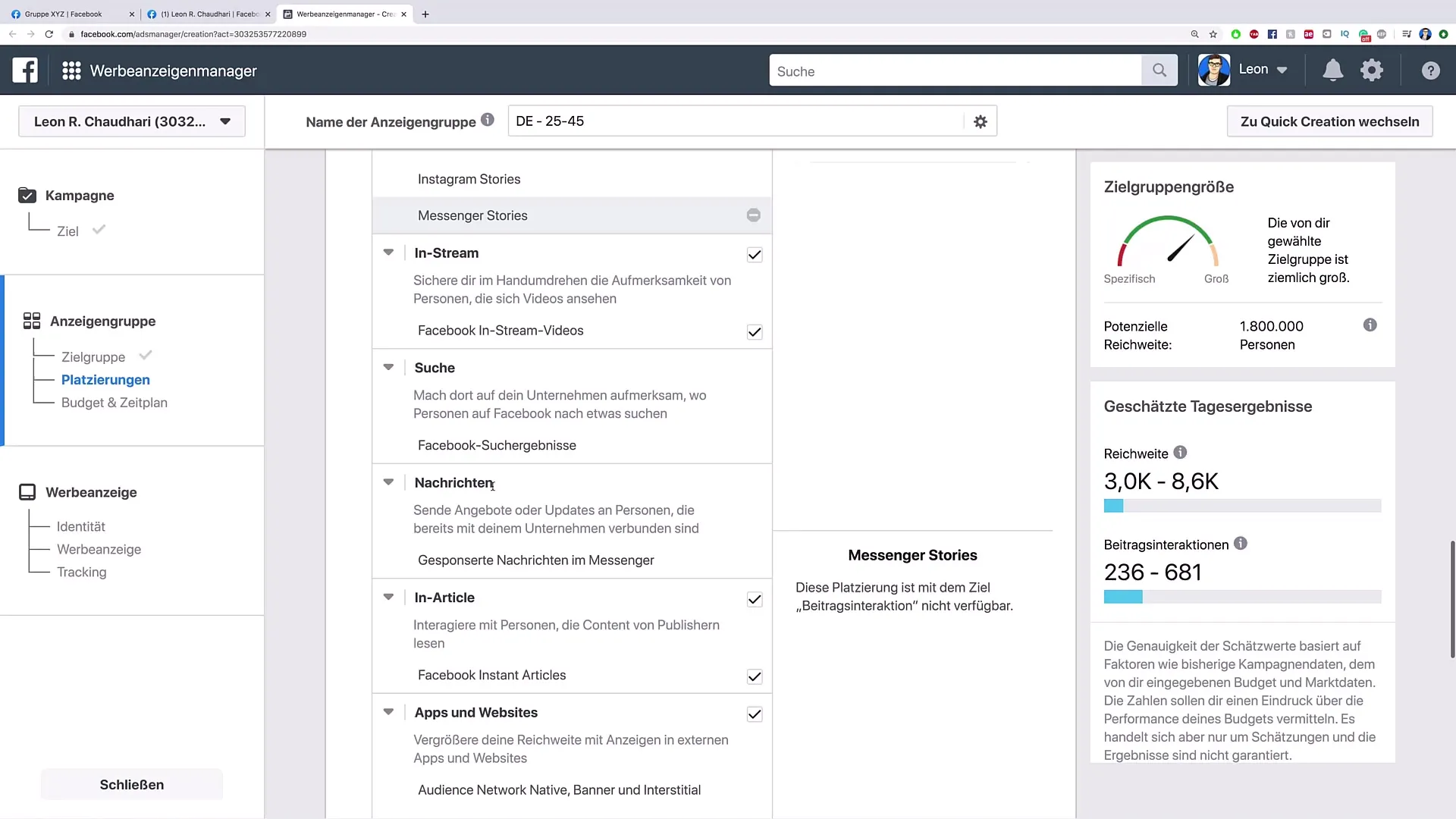The image size is (1456, 819).
Task: Select Platzierungen in sidebar
Action: coord(105,380)
